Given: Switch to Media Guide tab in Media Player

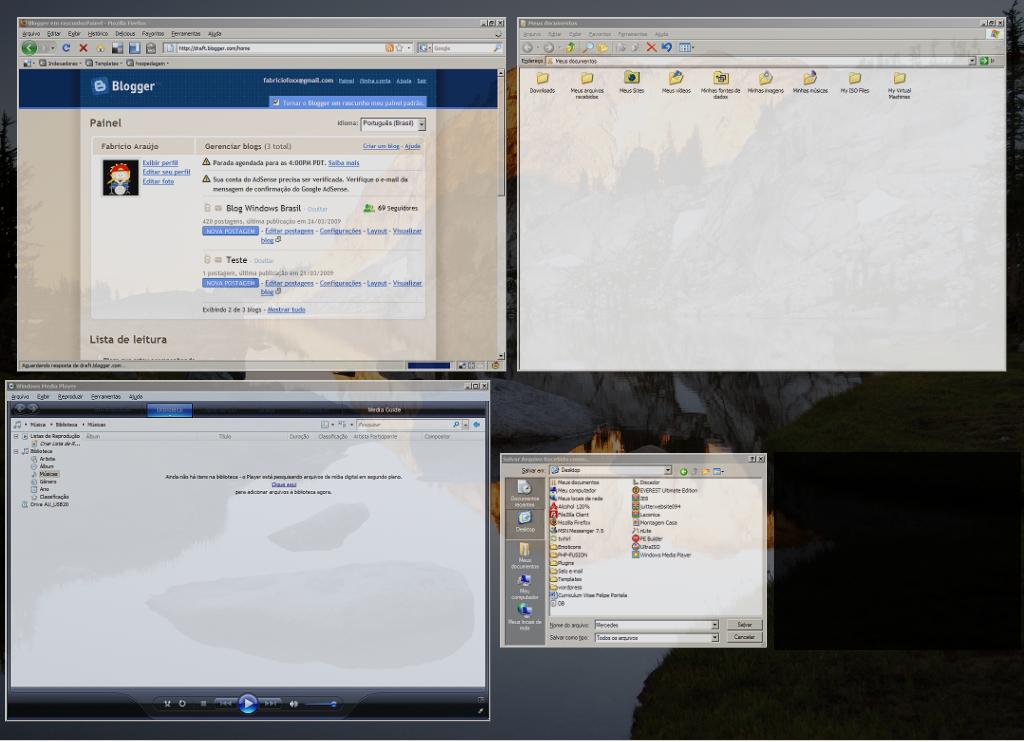Looking at the screenshot, I should tap(384, 410).
